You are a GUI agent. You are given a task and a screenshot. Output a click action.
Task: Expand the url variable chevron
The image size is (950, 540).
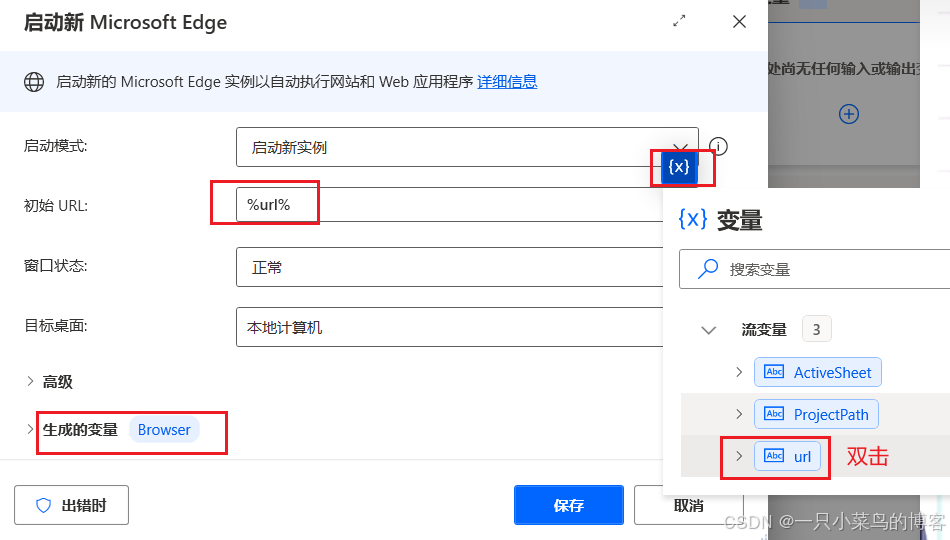(x=739, y=456)
